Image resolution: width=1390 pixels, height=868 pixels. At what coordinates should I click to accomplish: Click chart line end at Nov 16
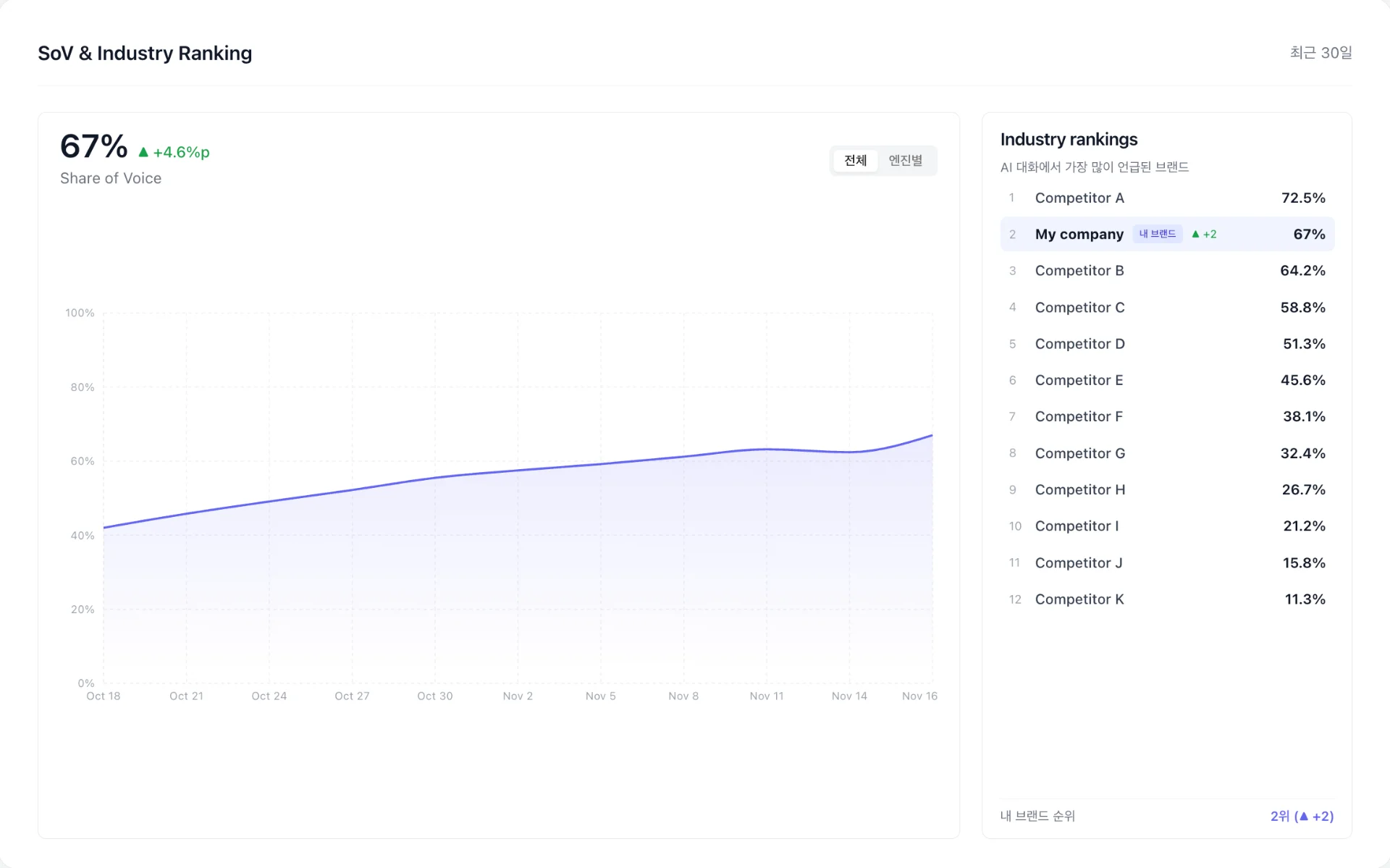(932, 435)
